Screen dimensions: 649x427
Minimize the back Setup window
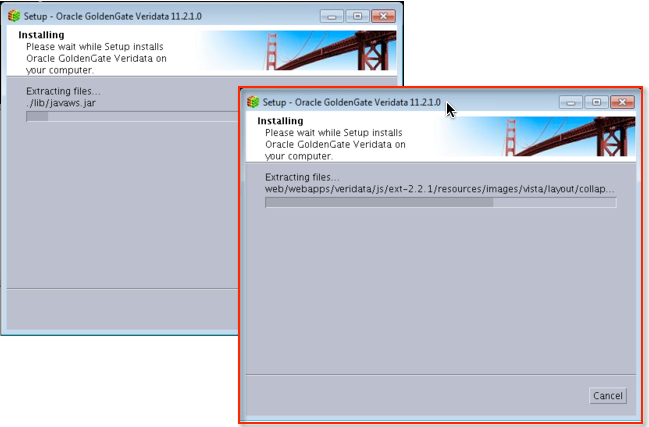332,16
